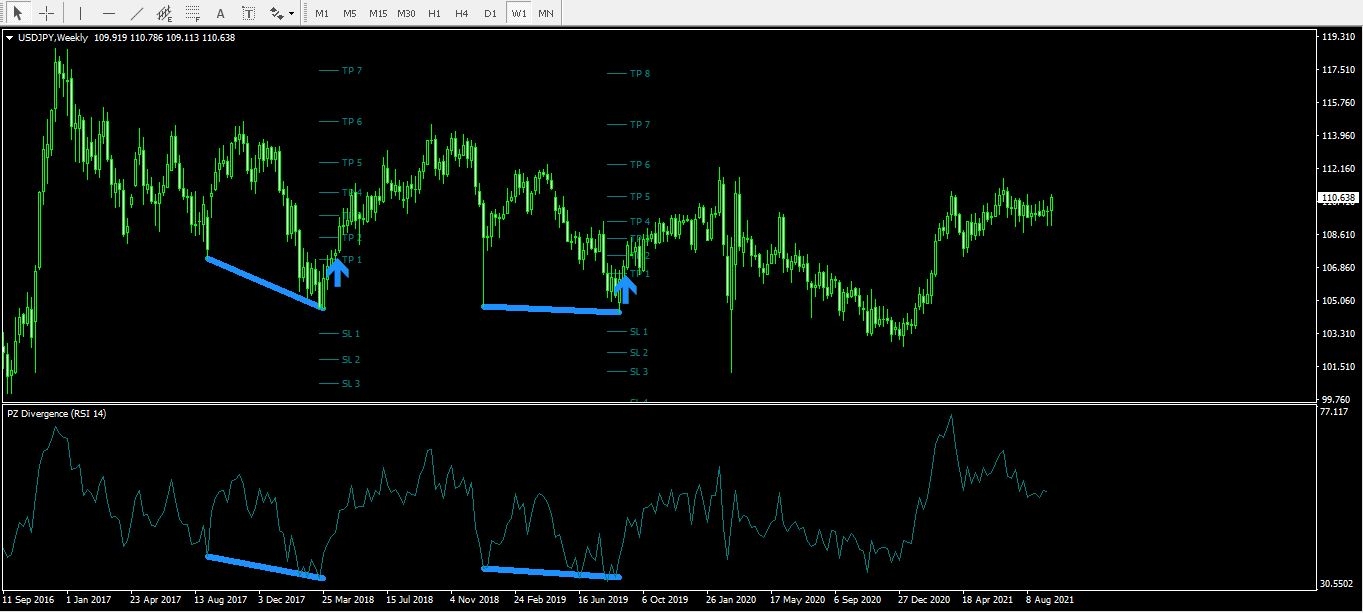Switch to the H4 timeframe

(x=461, y=14)
